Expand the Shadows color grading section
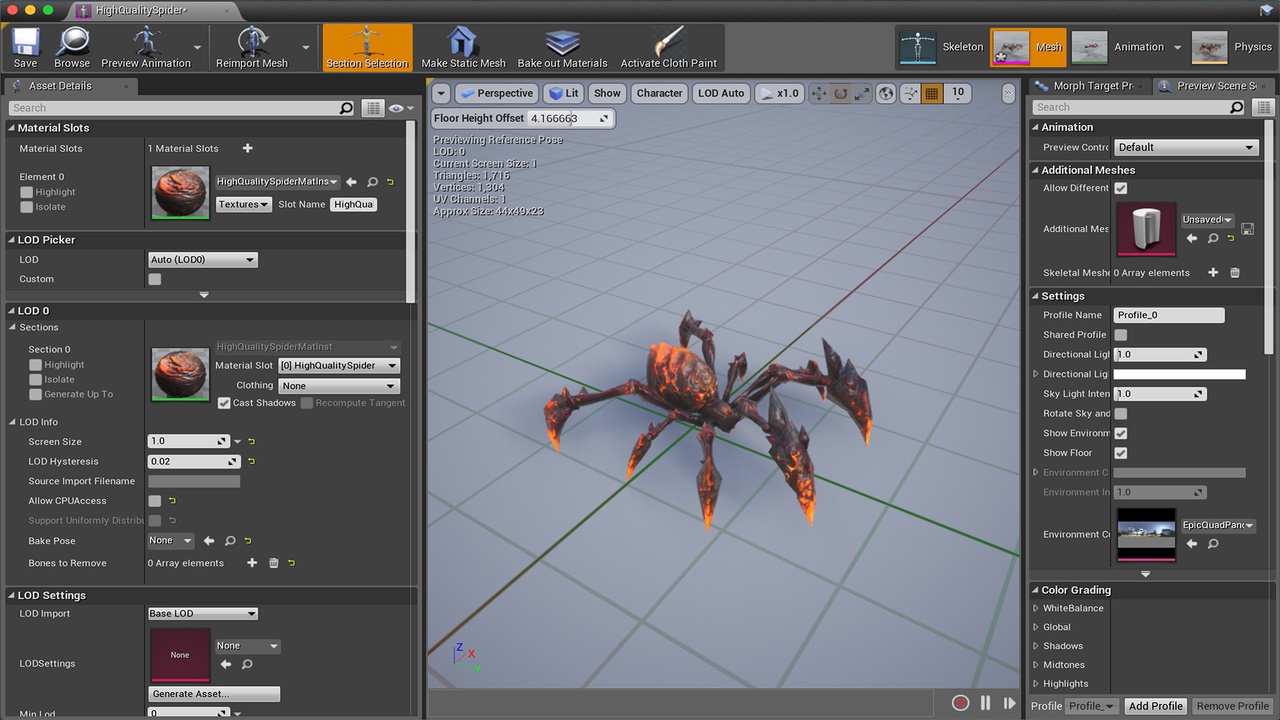The width and height of the screenshot is (1280, 720). pos(1036,646)
